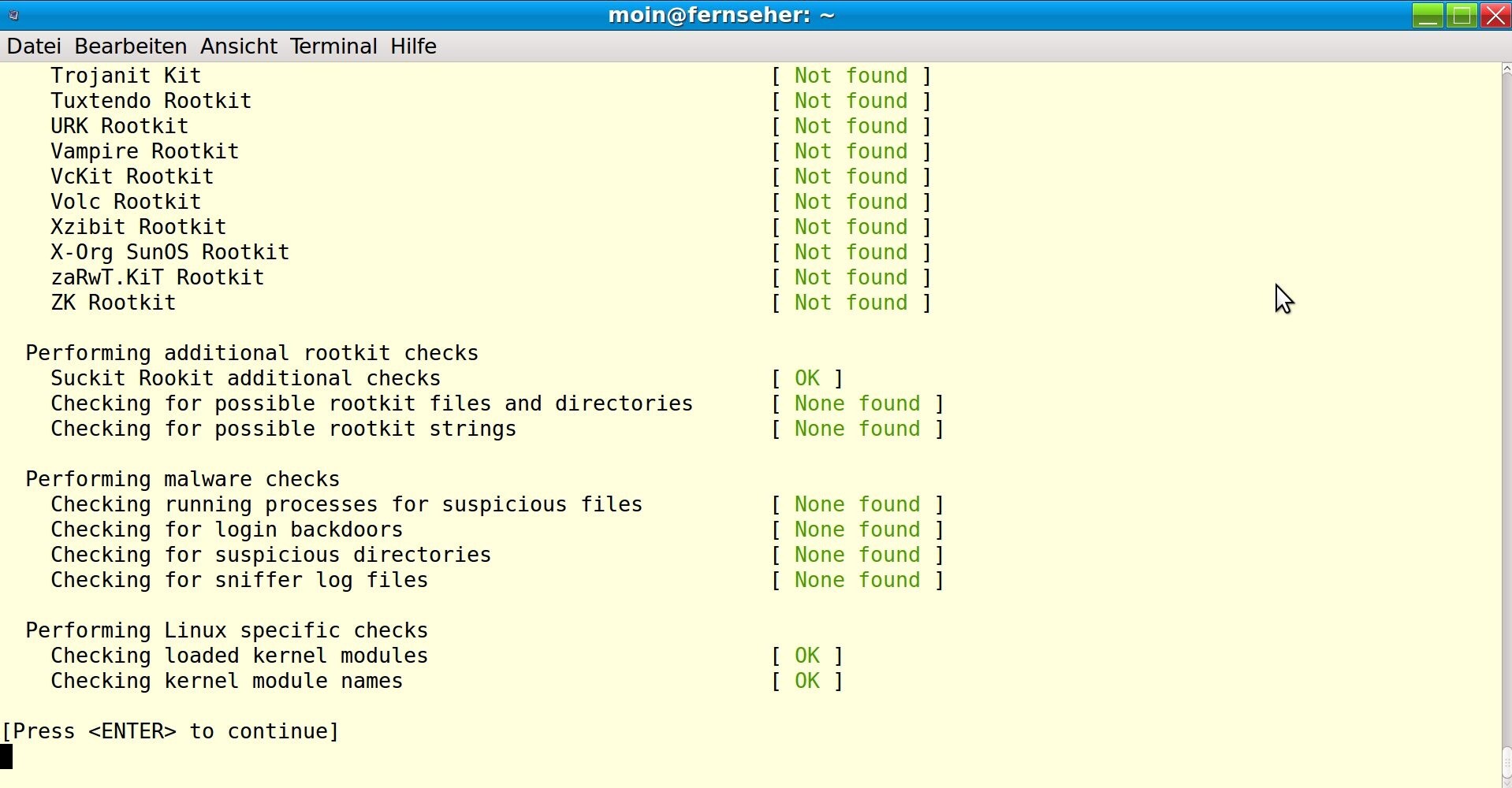
Task: Click the ZK Rootkit result line
Action: pyautogui.click(x=113, y=303)
